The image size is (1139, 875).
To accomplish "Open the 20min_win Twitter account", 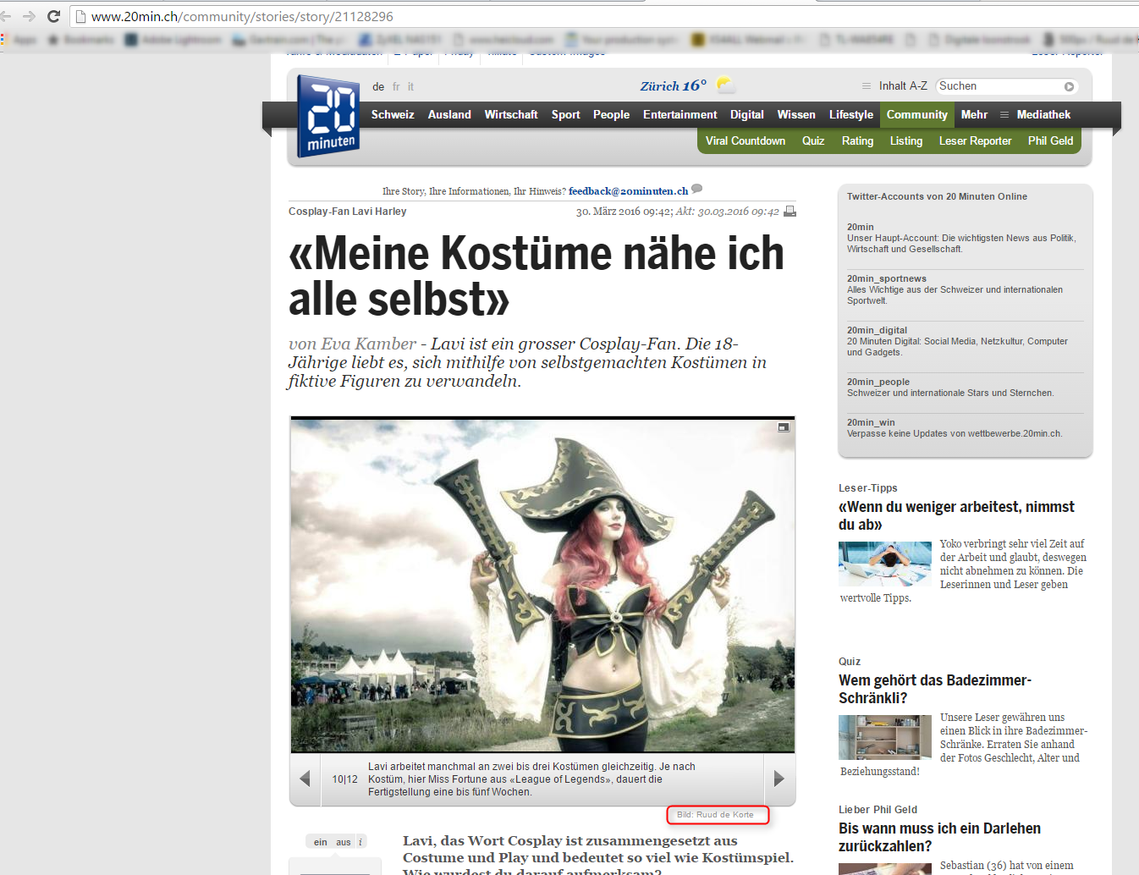I will pyautogui.click(x=871, y=423).
